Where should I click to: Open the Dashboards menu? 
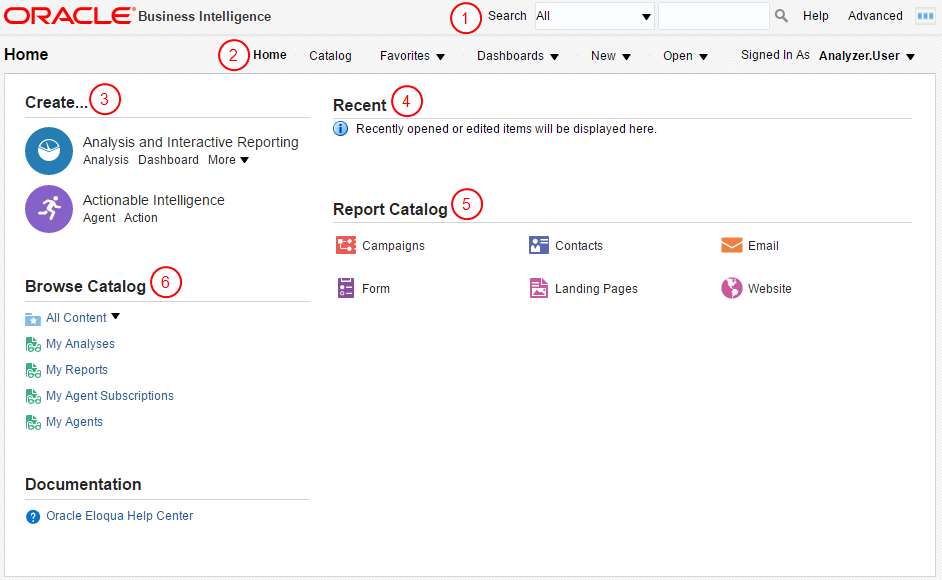pos(518,56)
